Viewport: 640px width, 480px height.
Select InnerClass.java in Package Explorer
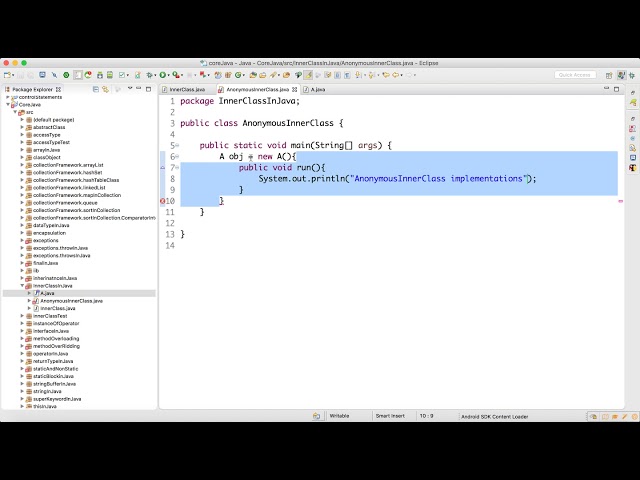coord(58,308)
